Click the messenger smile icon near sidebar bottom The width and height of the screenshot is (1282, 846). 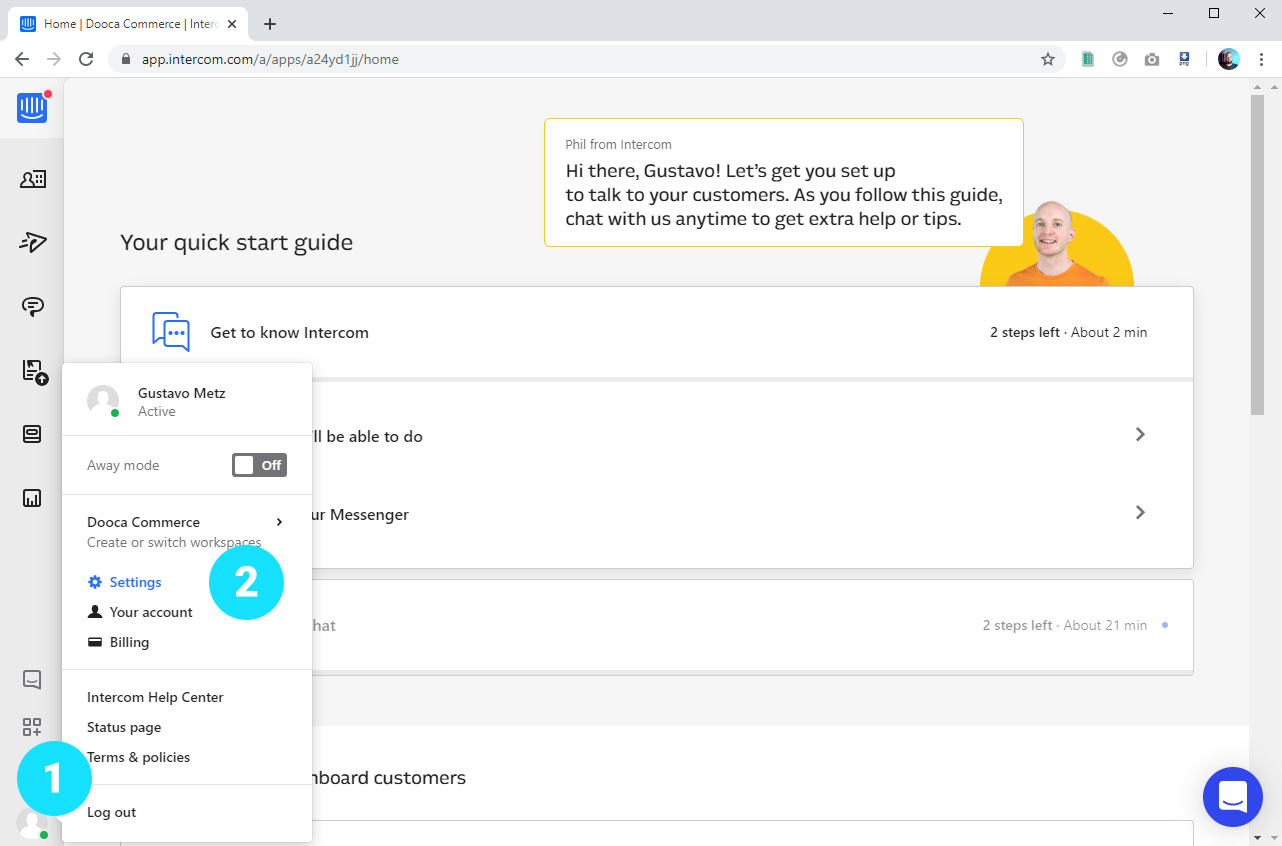point(32,680)
